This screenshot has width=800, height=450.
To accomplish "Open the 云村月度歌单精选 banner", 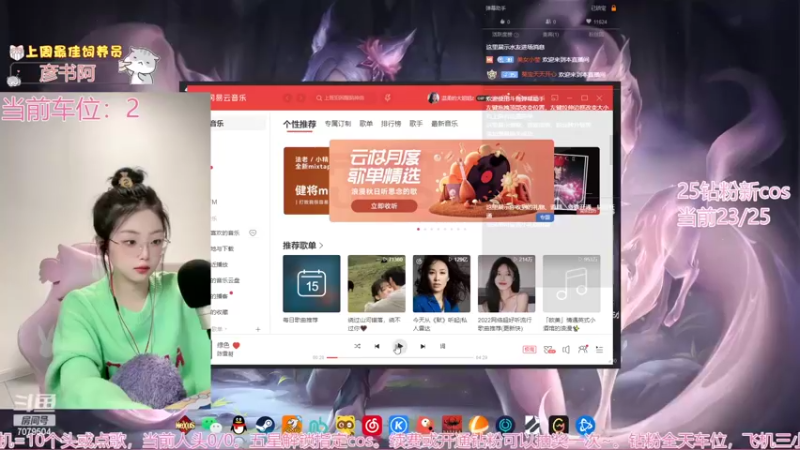I will [441, 181].
